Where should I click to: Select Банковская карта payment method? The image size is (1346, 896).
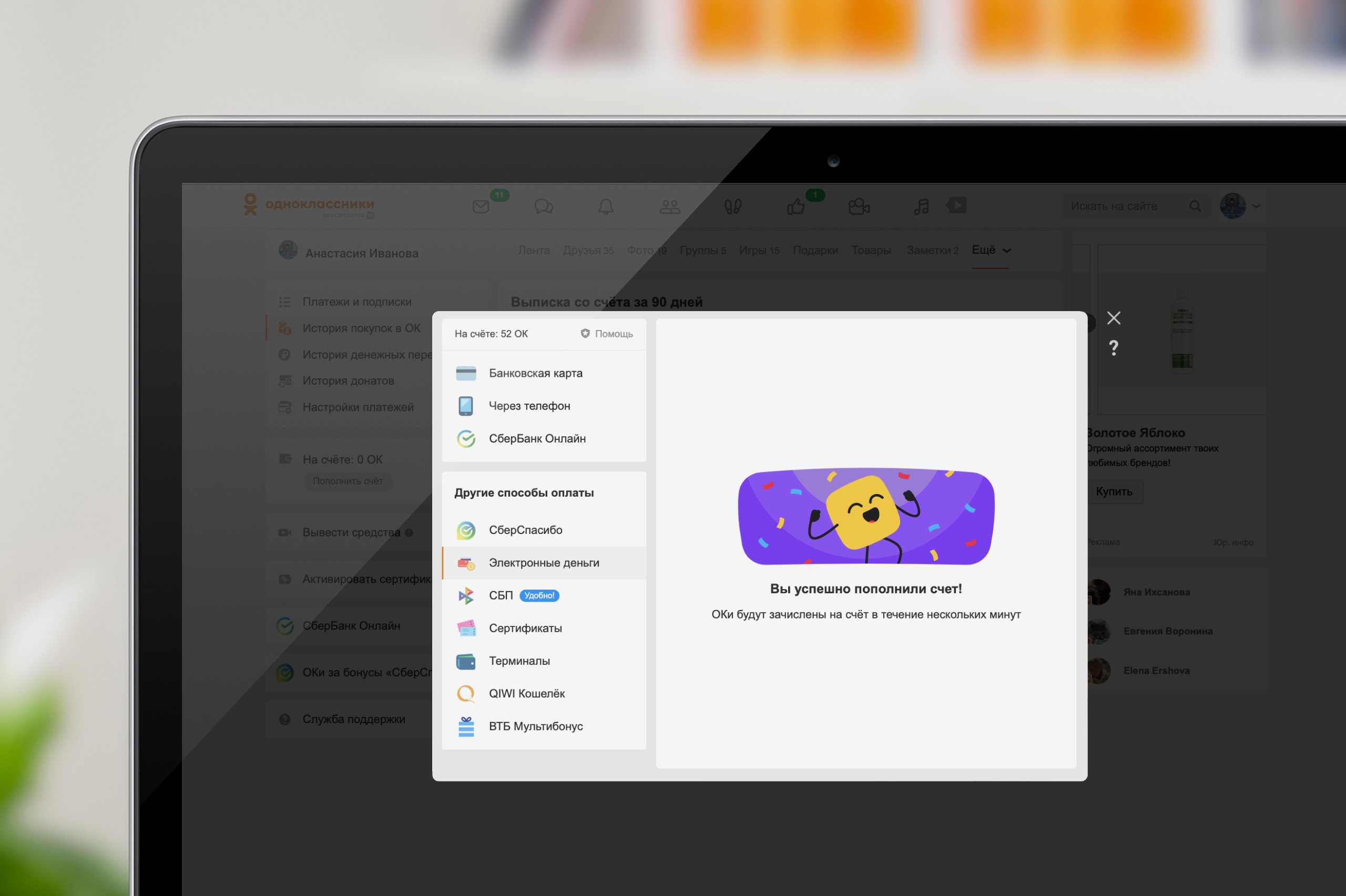click(x=535, y=373)
